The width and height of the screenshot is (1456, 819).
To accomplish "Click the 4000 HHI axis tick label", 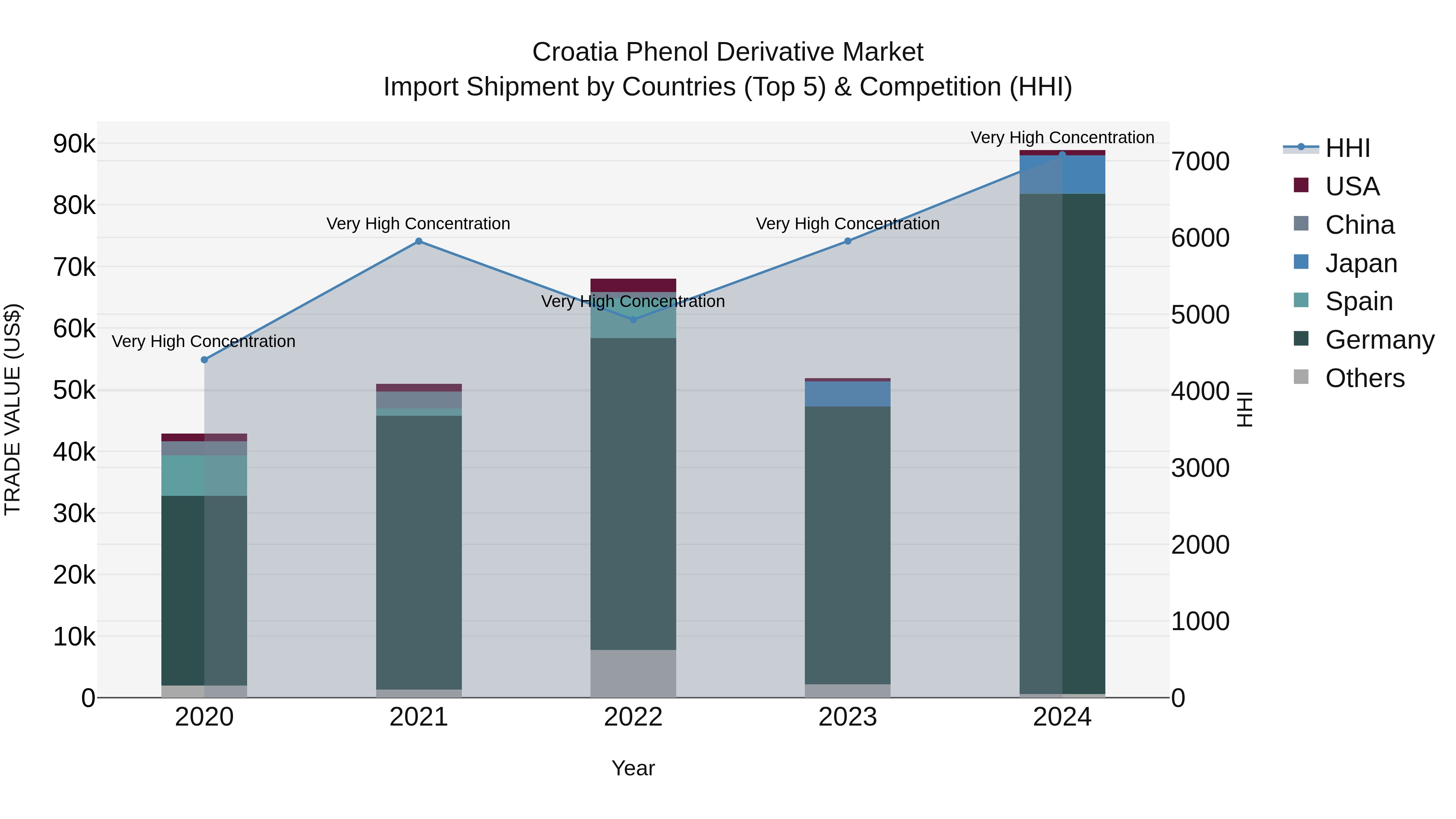I will [1200, 391].
